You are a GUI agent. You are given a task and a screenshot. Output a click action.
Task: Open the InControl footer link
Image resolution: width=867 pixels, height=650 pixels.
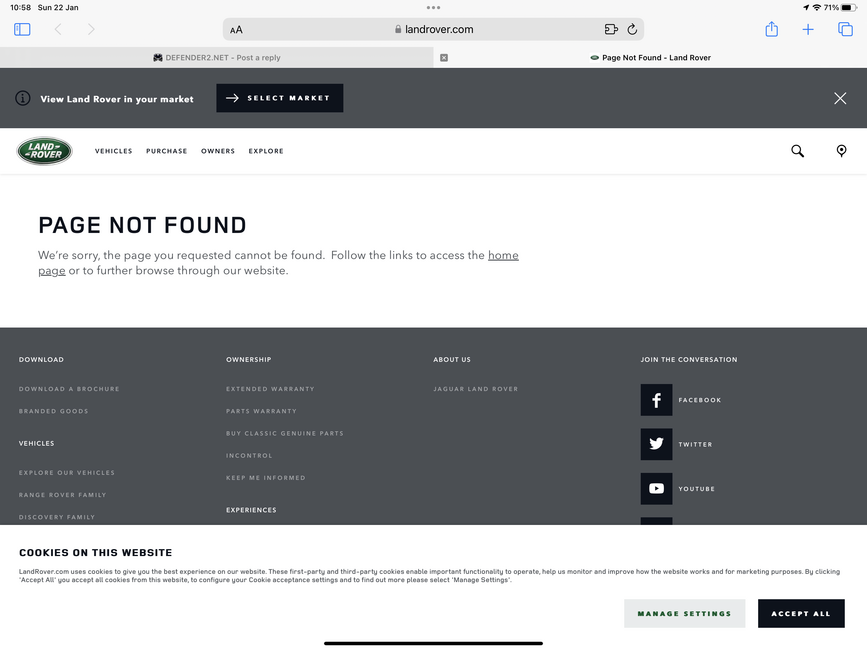tap(249, 455)
